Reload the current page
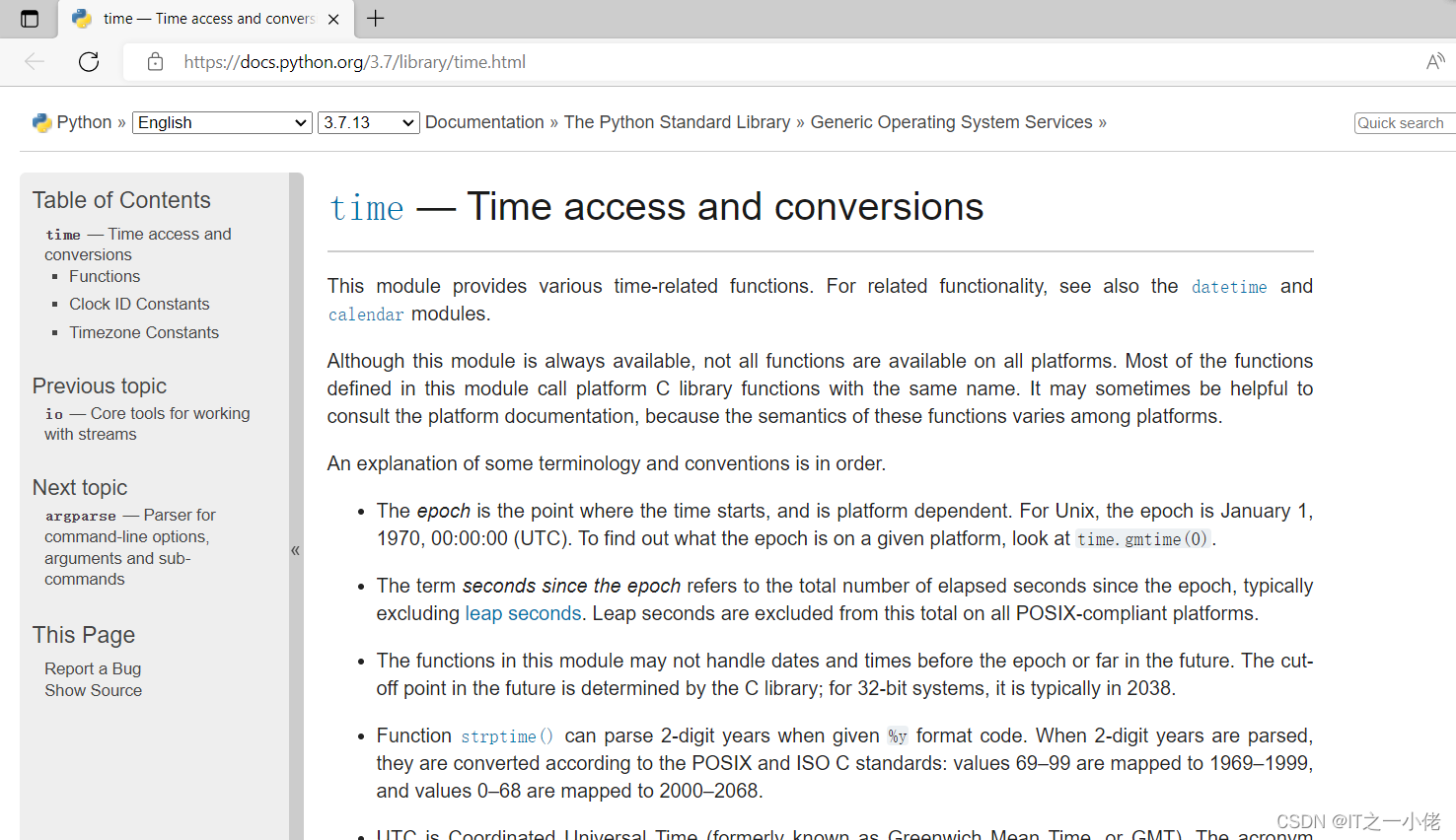 89,62
